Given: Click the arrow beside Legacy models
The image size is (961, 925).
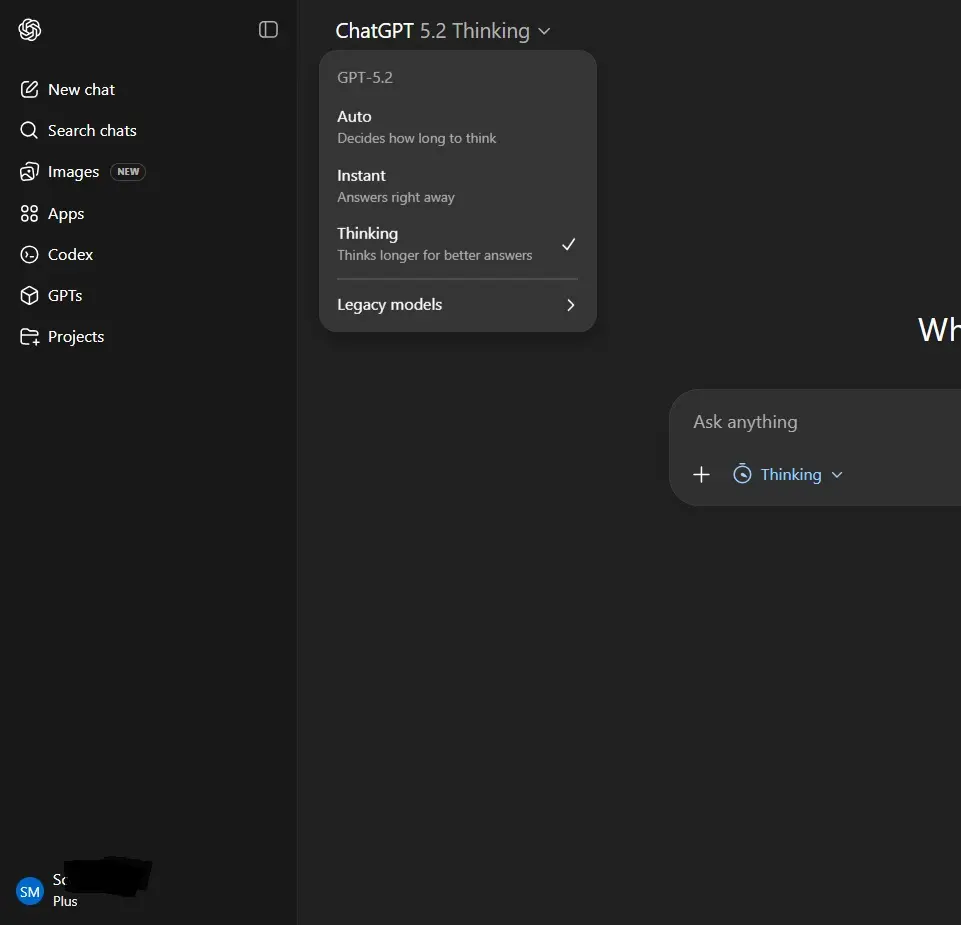Looking at the screenshot, I should 571,305.
